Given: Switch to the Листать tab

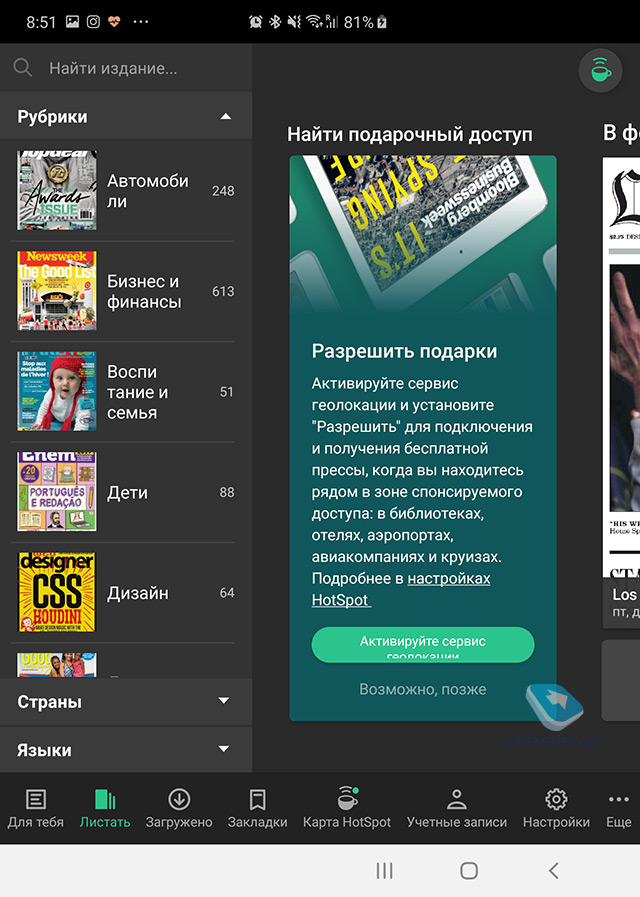Looking at the screenshot, I should tap(105, 808).
